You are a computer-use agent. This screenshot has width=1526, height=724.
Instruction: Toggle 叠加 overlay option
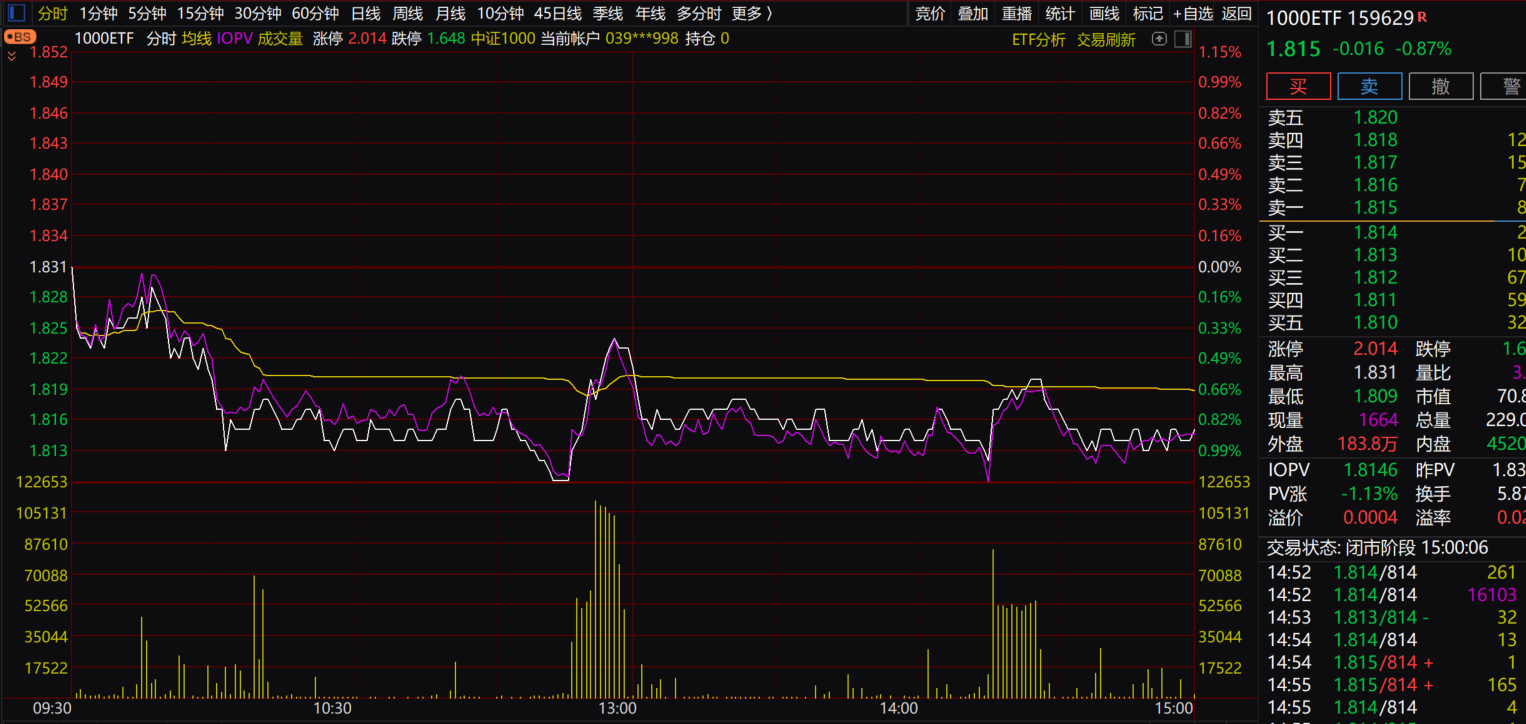point(972,13)
